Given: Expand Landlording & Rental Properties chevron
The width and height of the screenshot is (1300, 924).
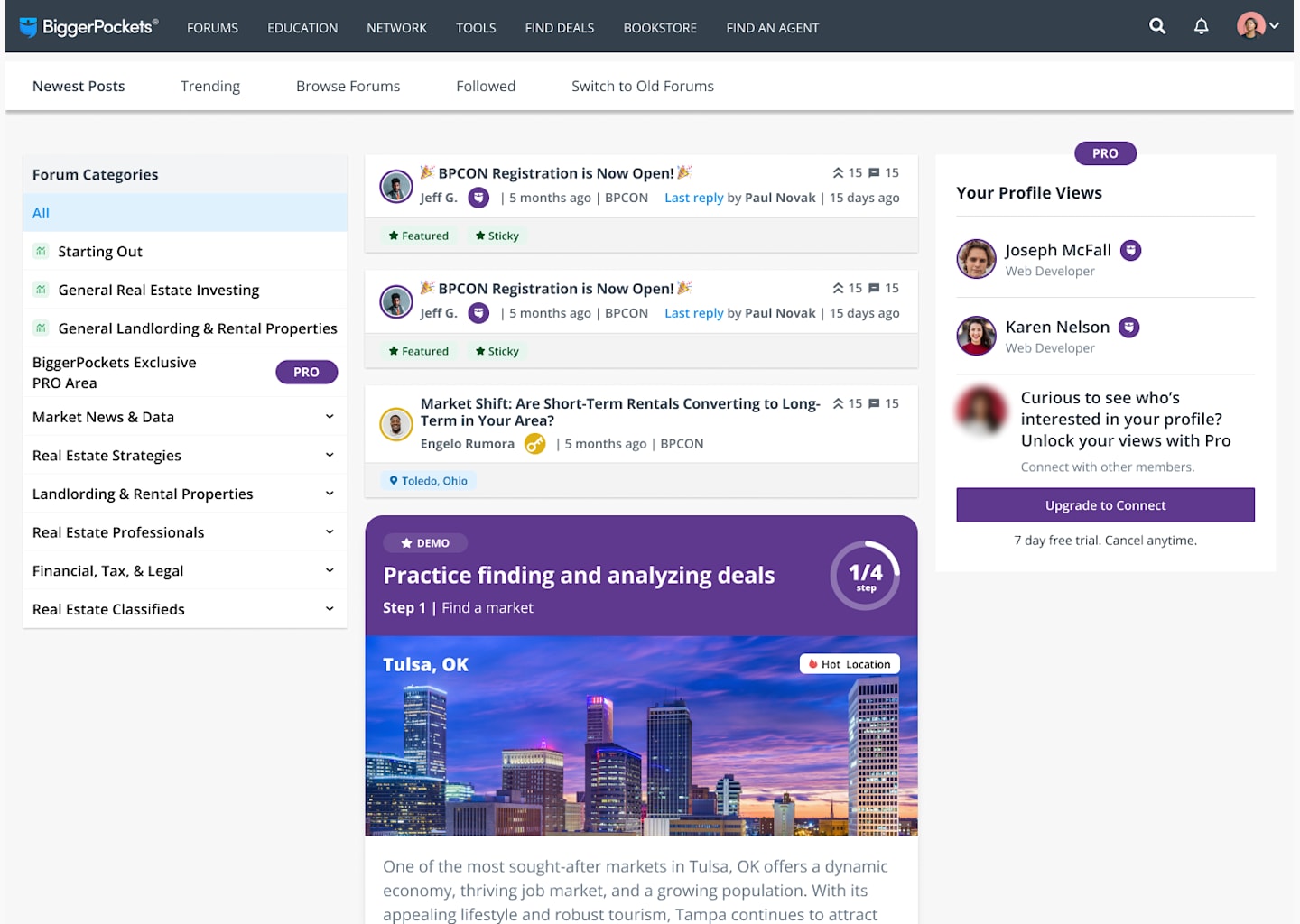Looking at the screenshot, I should (x=330, y=494).
